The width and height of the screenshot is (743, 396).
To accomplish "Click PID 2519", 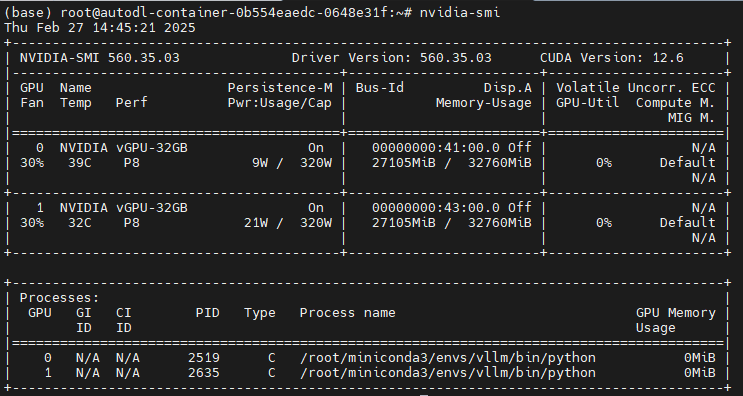I will [x=204, y=358].
